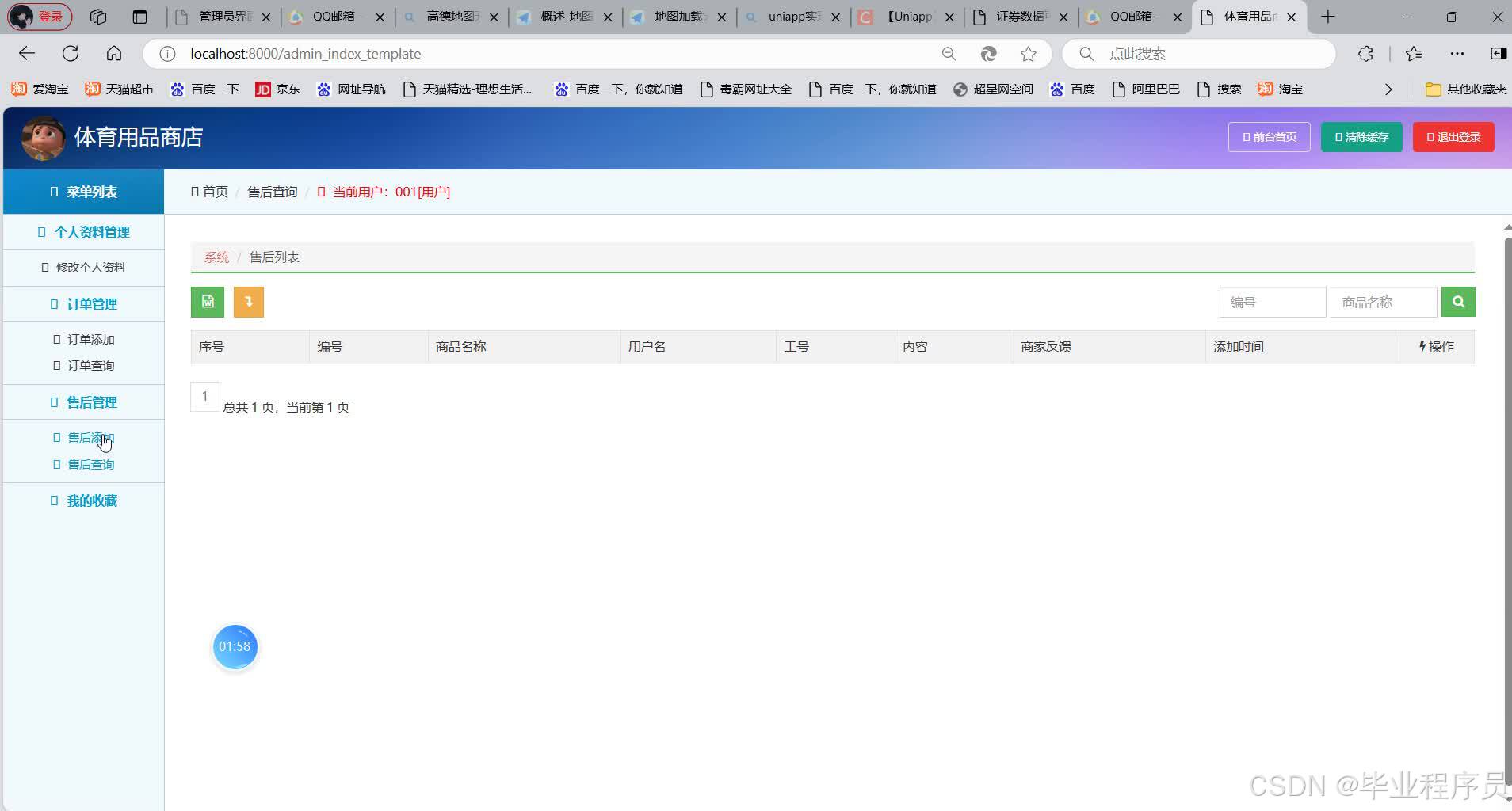The image size is (1512, 811).
Task: Click the 菜单列表 sidebar header
Action: [x=84, y=192]
